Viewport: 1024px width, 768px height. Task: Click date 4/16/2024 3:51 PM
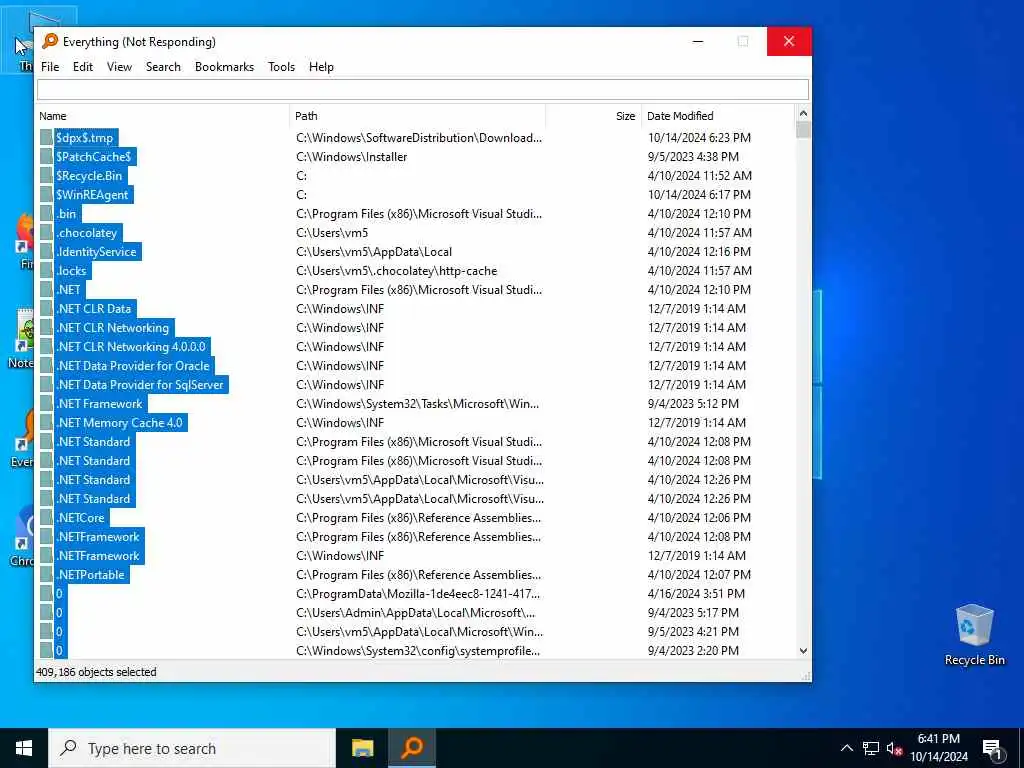pyautogui.click(x=696, y=594)
